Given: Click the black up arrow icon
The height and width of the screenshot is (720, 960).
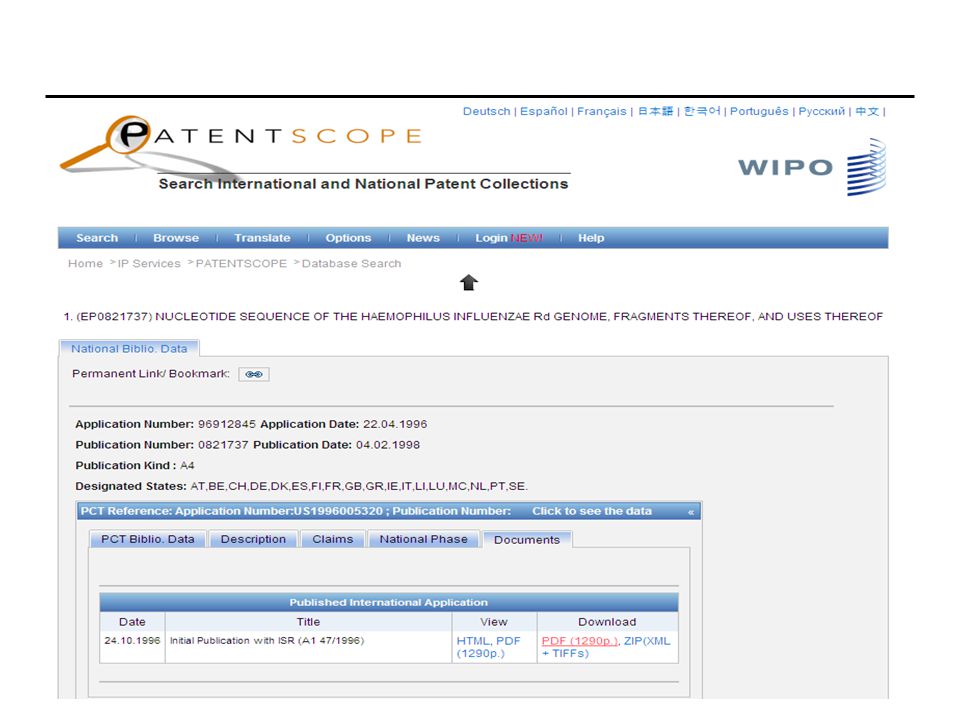Looking at the screenshot, I should [468, 282].
